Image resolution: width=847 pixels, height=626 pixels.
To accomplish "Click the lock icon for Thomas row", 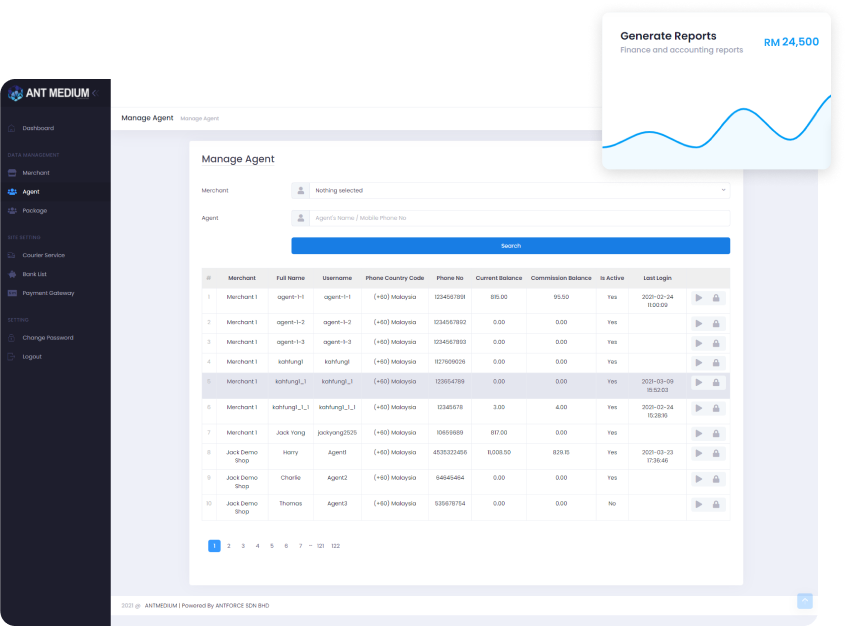I will pyautogui.click(x=716, y=505).
